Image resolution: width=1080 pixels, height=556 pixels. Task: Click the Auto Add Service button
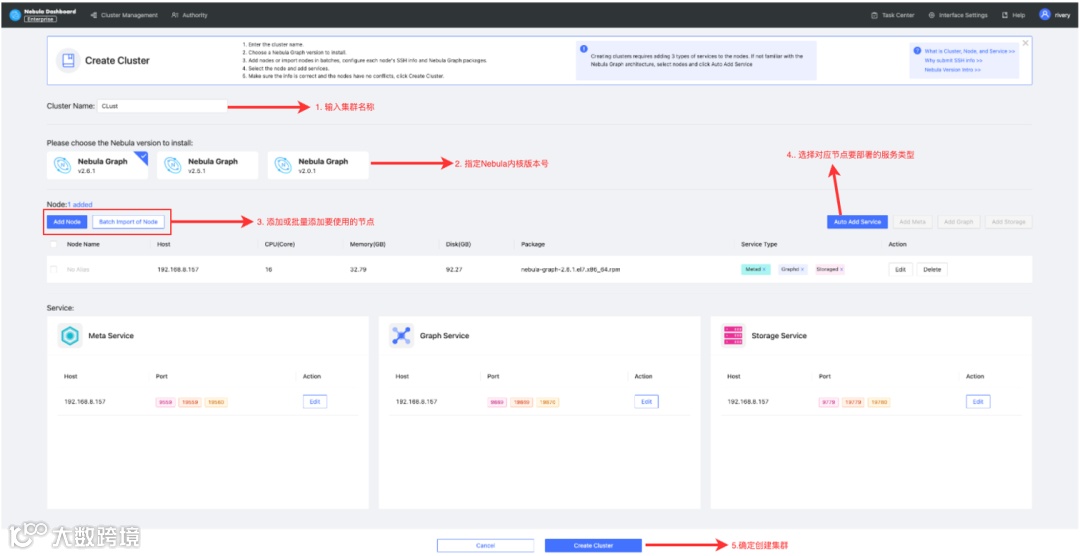pos(857,222)
